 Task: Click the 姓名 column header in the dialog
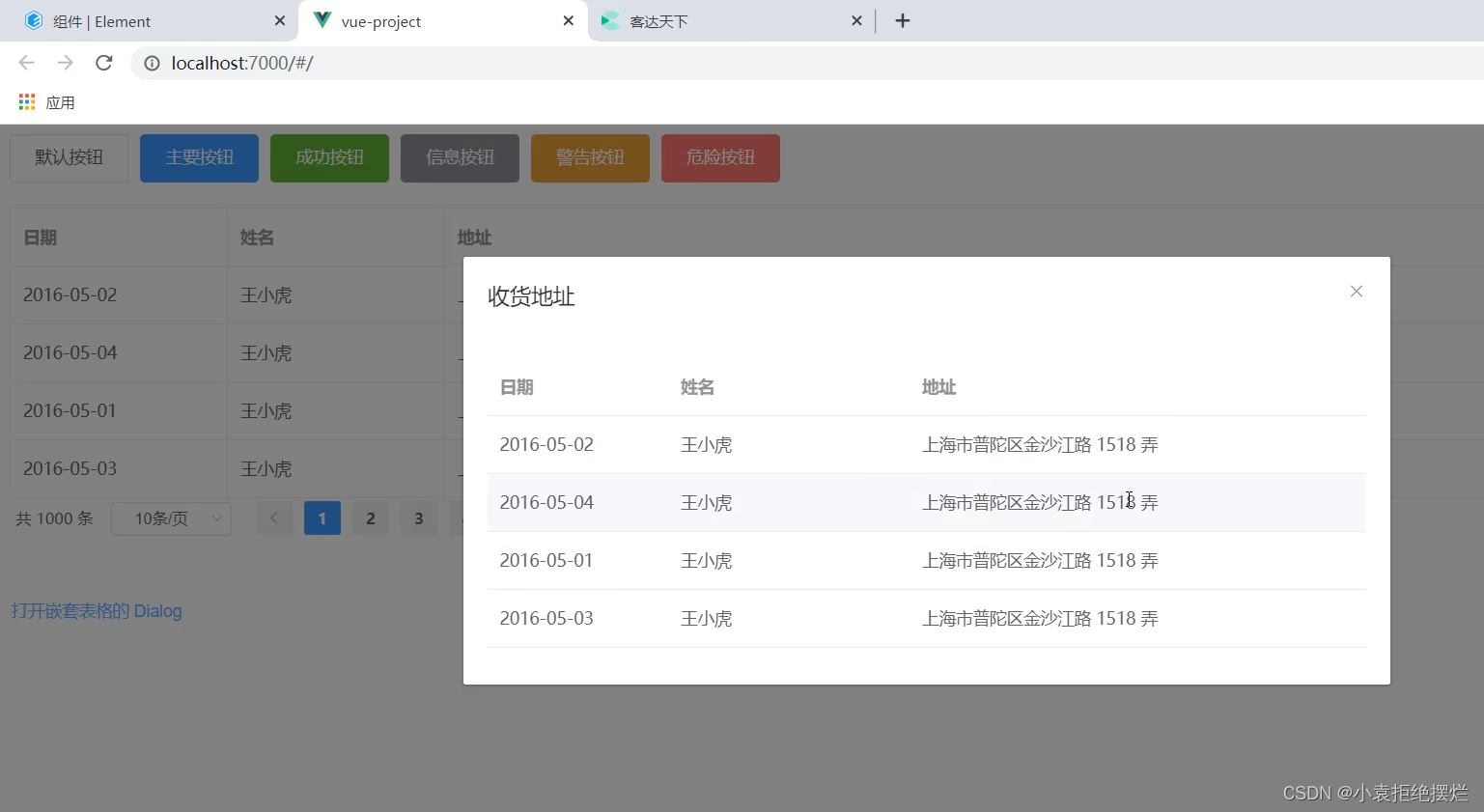[x=697, y=387]
